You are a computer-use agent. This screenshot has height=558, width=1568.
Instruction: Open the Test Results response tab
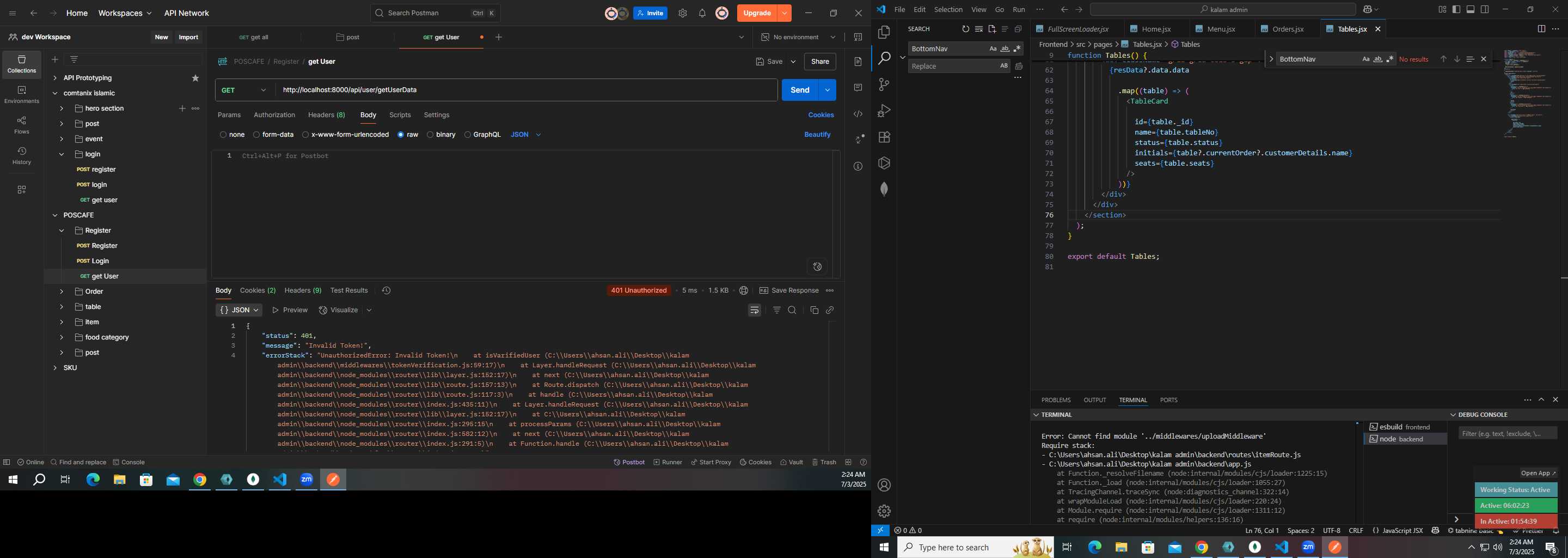point(349,290)
